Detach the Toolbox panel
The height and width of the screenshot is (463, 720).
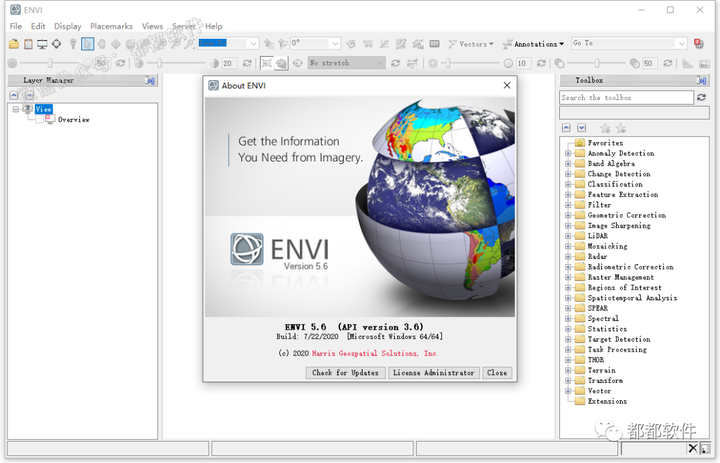point(701,80)
